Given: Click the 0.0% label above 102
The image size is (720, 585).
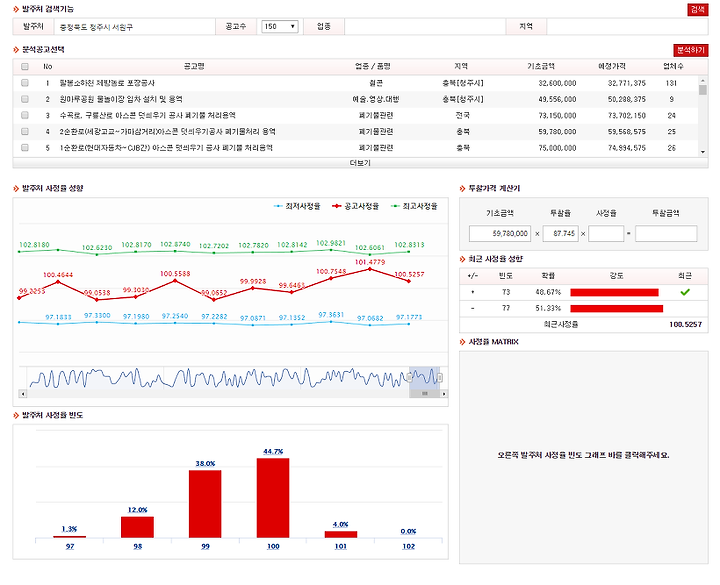Looking at the screenshot, I should click(408, 531).
